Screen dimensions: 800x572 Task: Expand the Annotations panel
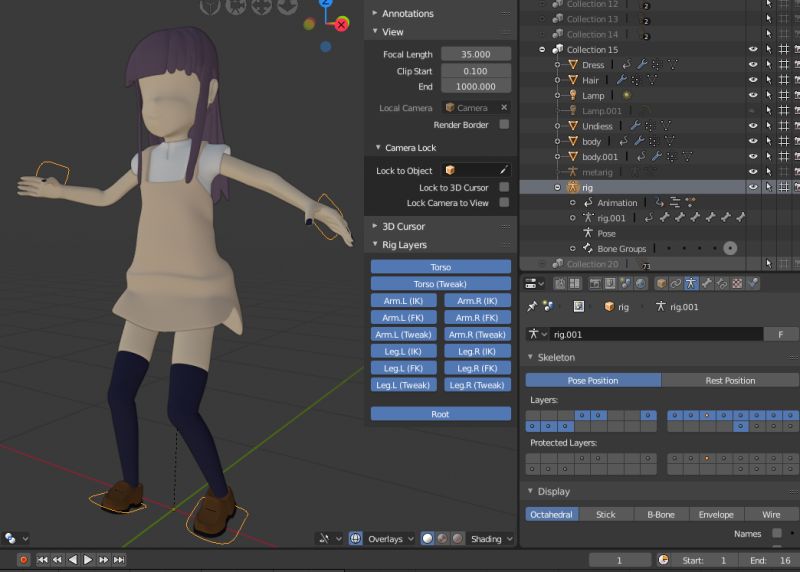point(376,13)
